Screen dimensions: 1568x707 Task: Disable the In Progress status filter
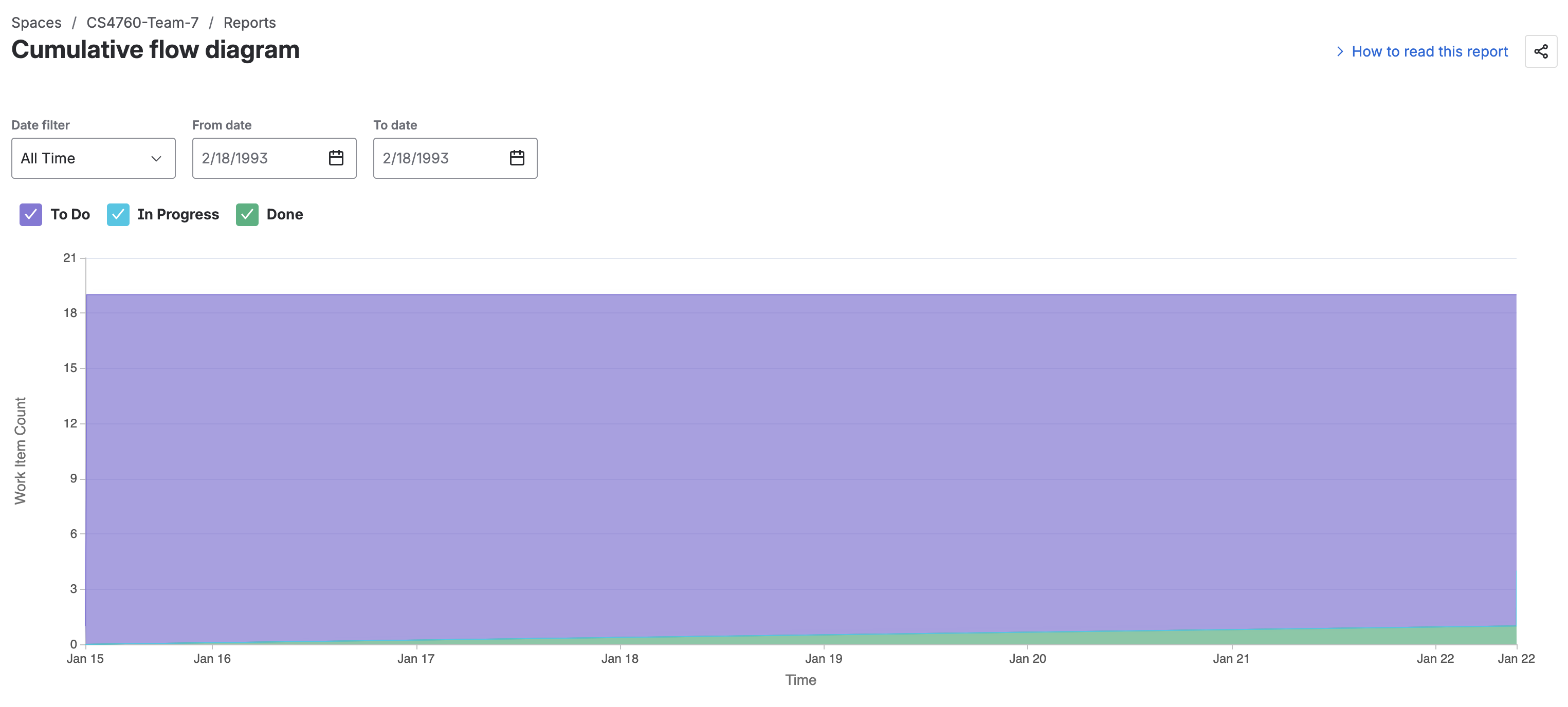click(118, 214)
